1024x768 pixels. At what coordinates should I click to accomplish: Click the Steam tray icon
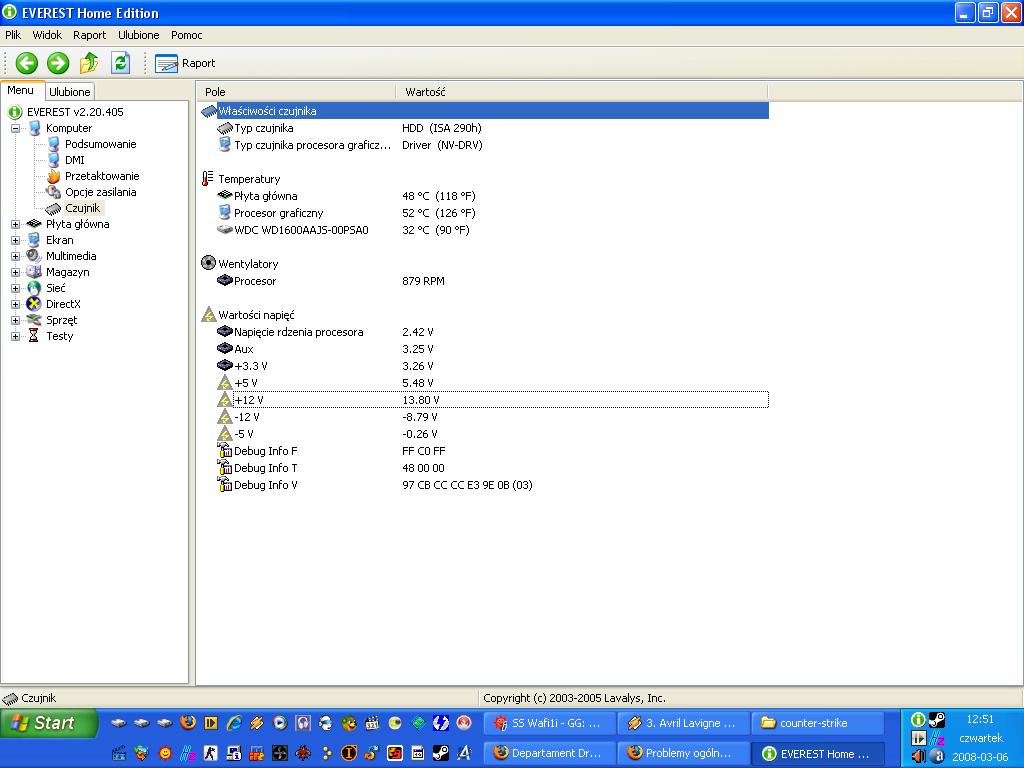(x=936, y=720)
